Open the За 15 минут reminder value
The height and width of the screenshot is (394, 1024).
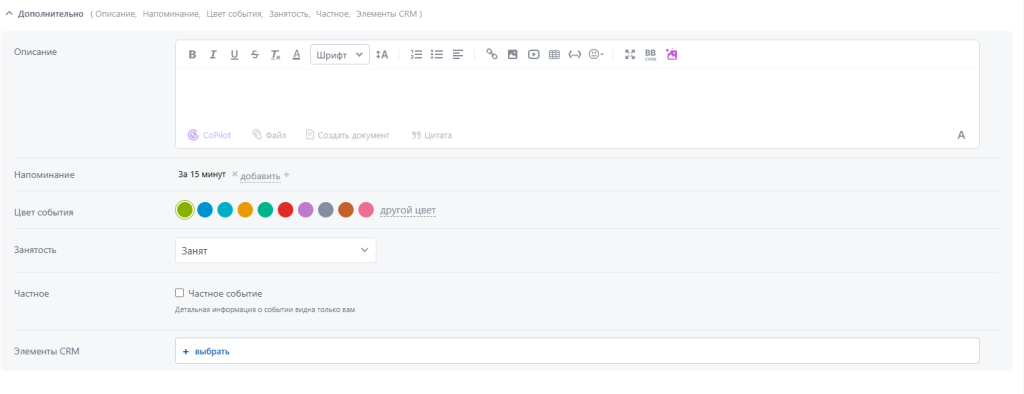pos(202,174)
